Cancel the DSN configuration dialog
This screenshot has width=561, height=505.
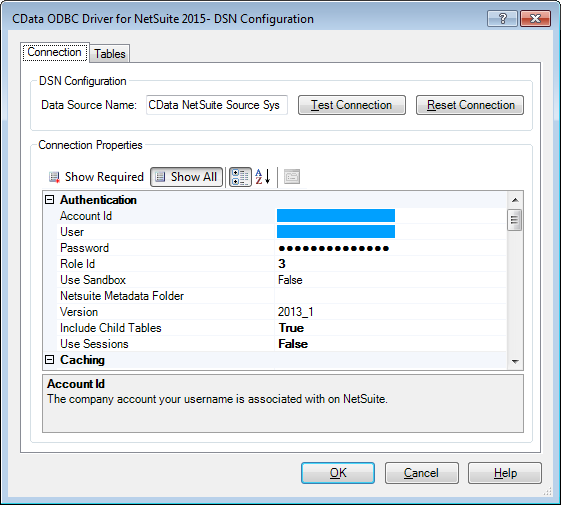(x=422, y=473)
